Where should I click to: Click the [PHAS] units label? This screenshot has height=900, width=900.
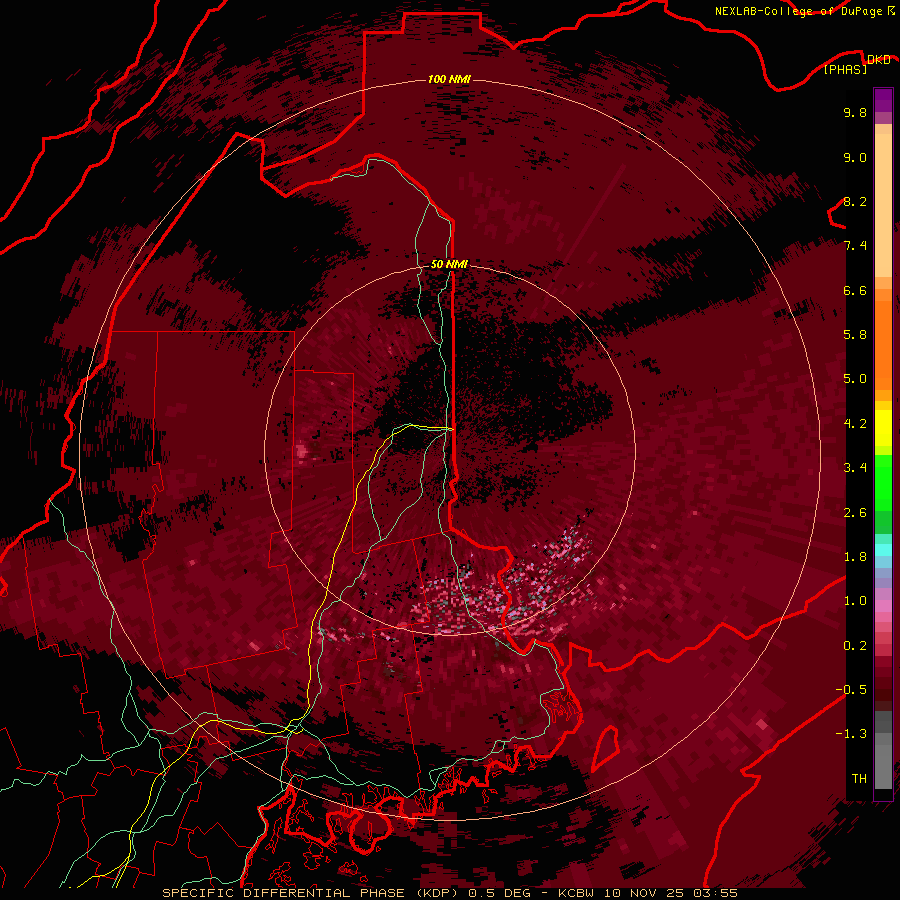(845, 69)
